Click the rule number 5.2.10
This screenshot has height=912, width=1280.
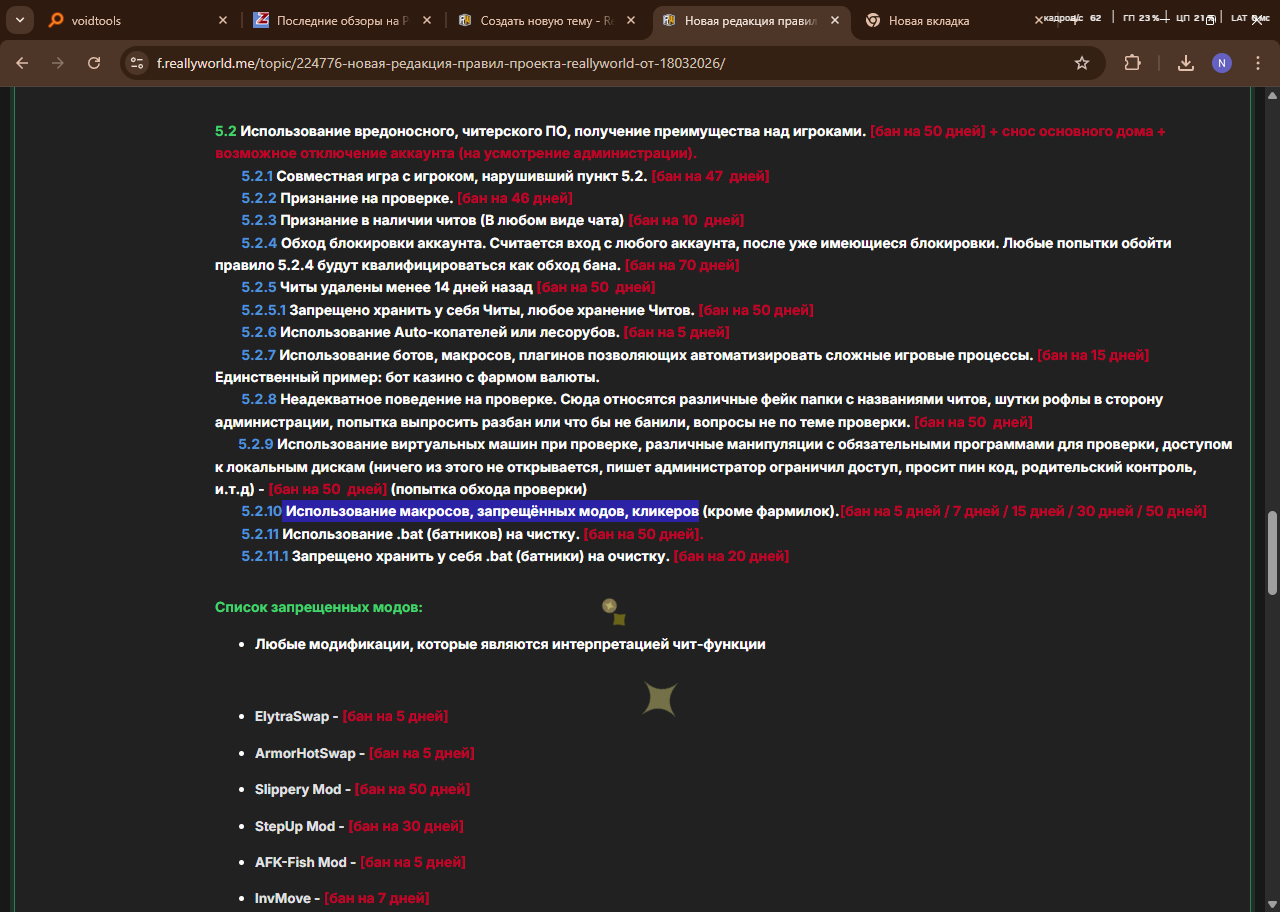(261, 511)
